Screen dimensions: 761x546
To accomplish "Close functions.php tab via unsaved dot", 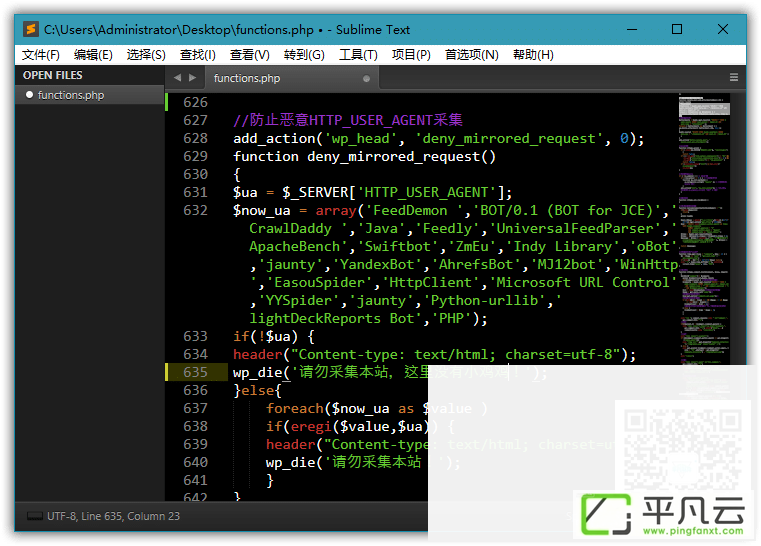I will point(366,79).
